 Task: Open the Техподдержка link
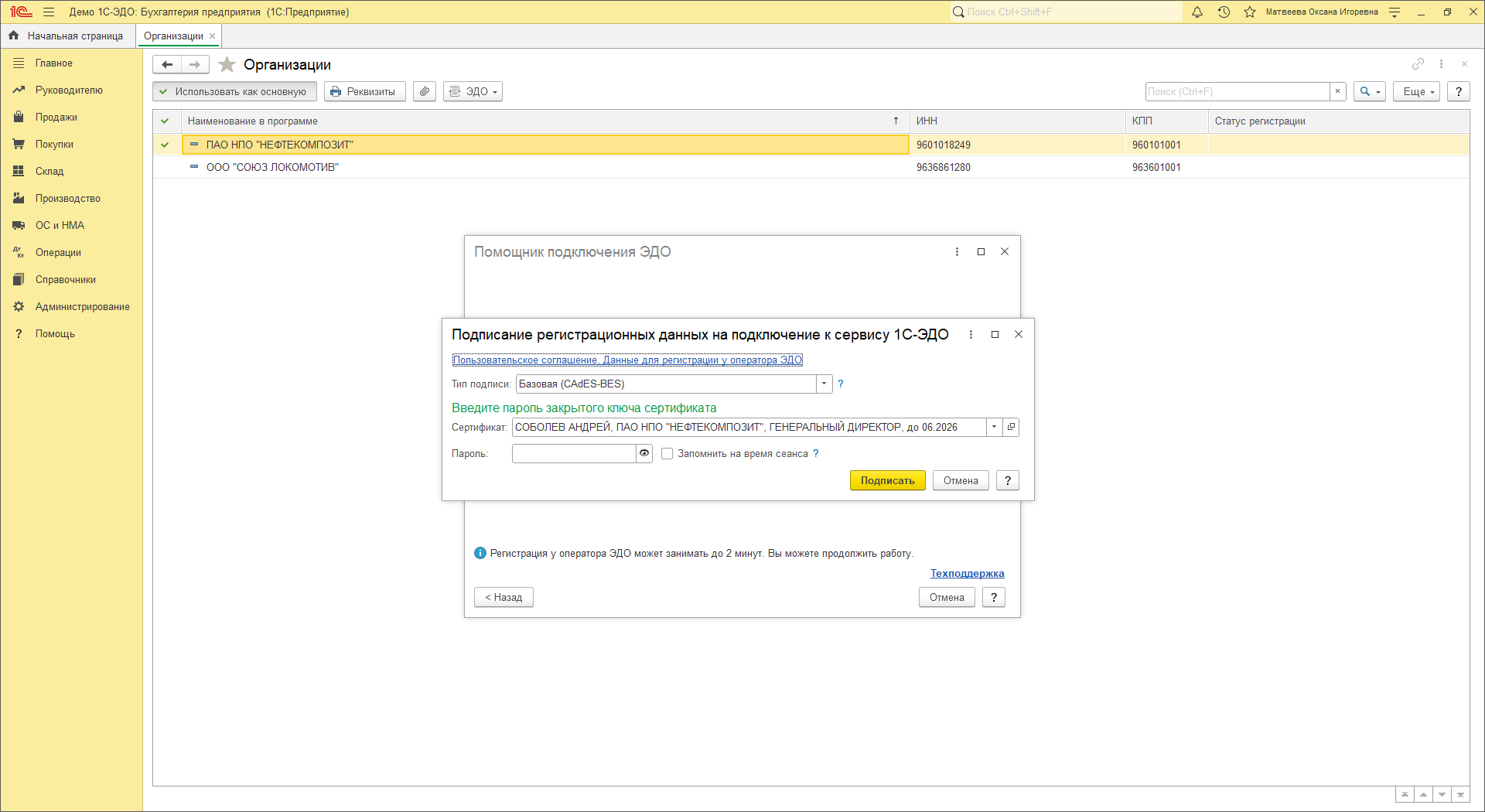(x=967, y=573)
